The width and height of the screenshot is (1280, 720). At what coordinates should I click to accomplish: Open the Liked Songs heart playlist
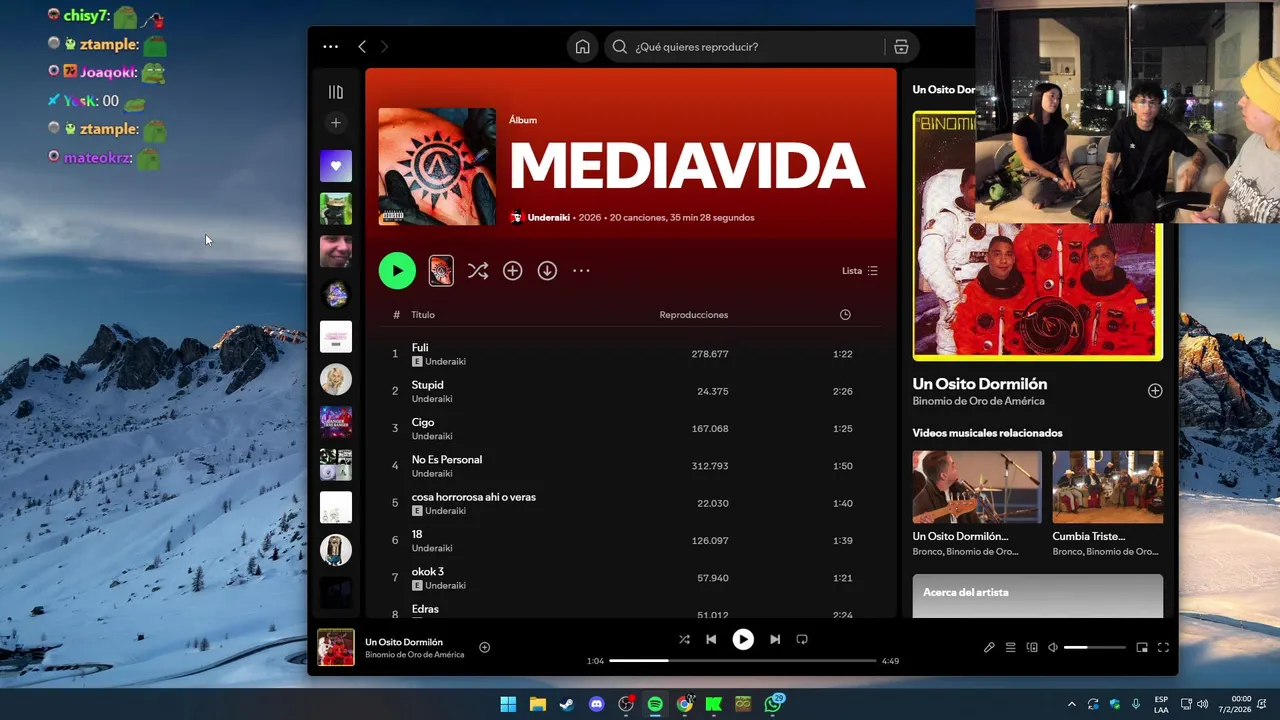pyautogui.click(x=336, y=166)
